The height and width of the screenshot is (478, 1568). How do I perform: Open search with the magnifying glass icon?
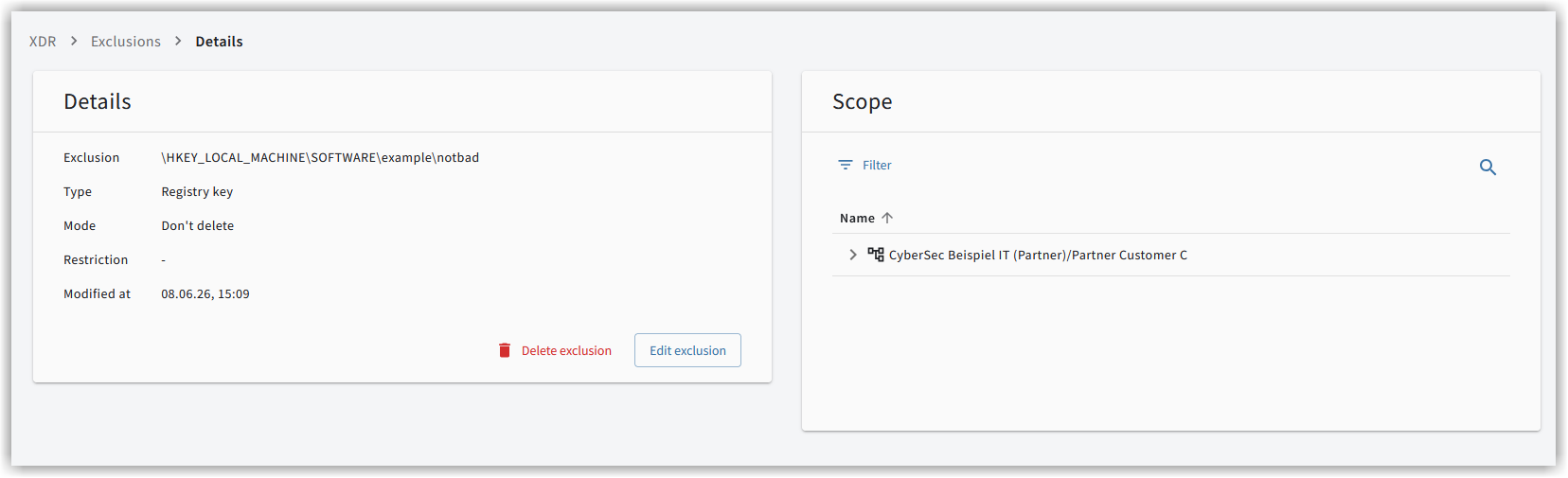1488,168
